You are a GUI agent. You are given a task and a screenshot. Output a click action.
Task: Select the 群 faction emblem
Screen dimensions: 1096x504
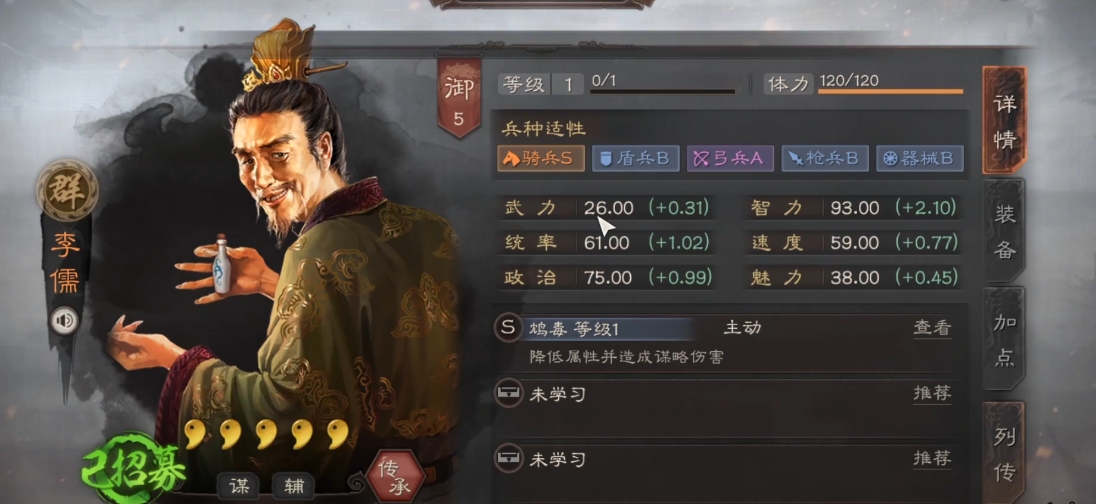tap(67, 189)
